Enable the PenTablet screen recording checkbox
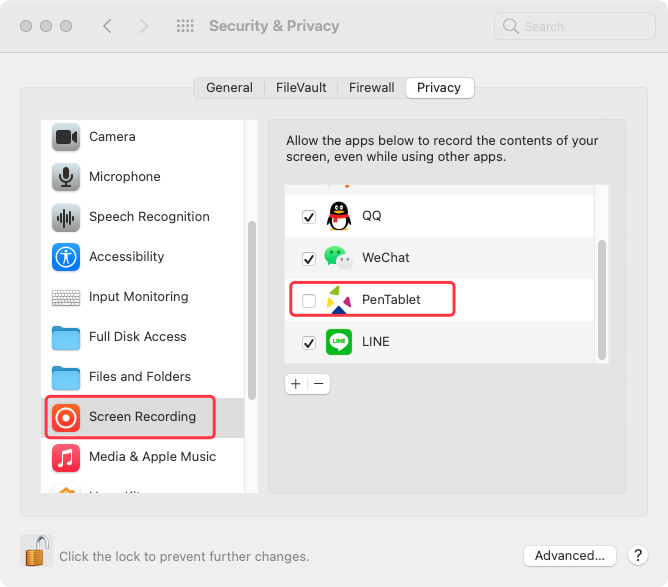Viewport: 668px width, 587px height. [x=309, y=300]
